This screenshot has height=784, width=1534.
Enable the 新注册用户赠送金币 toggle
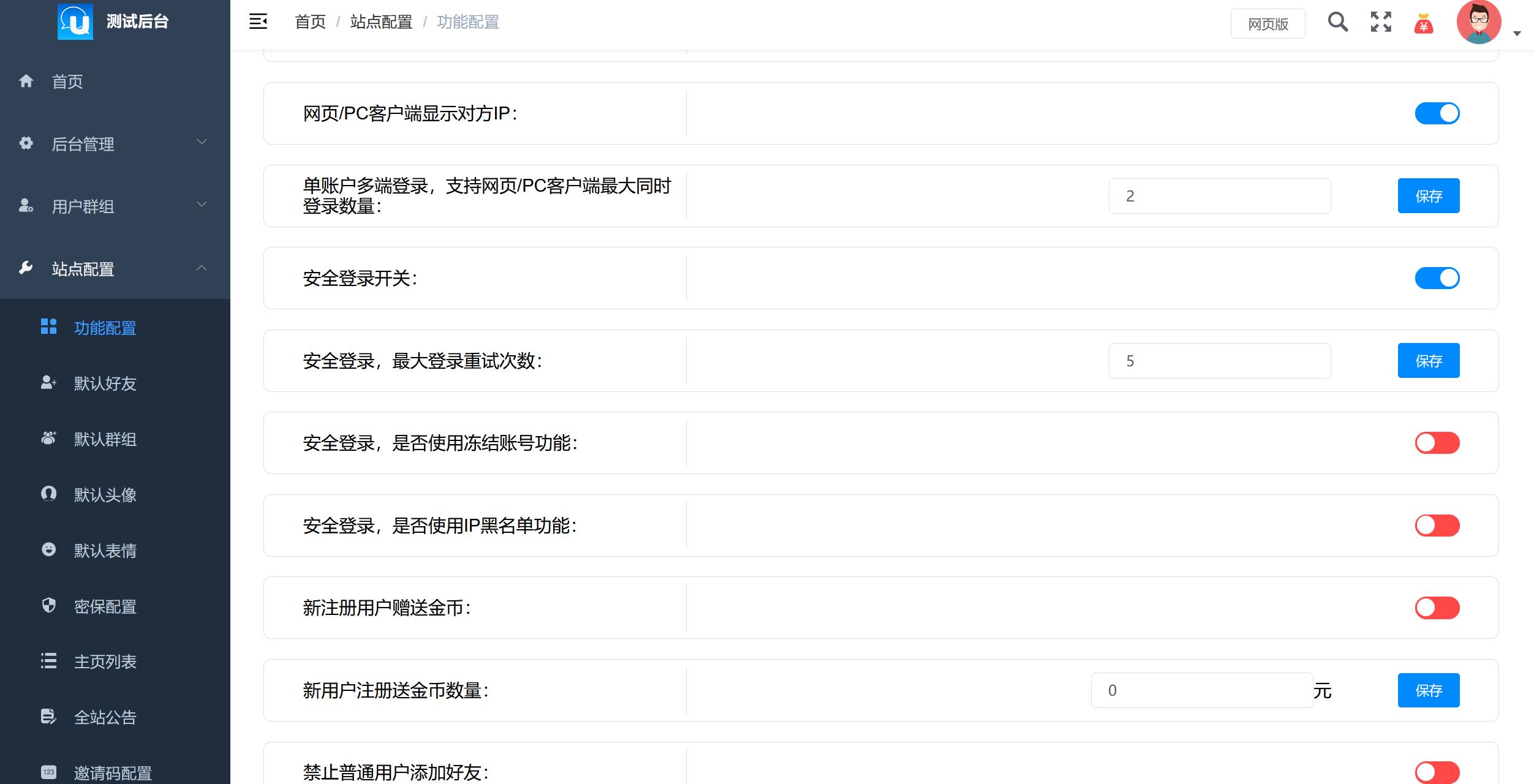[x=1437, y=608]
